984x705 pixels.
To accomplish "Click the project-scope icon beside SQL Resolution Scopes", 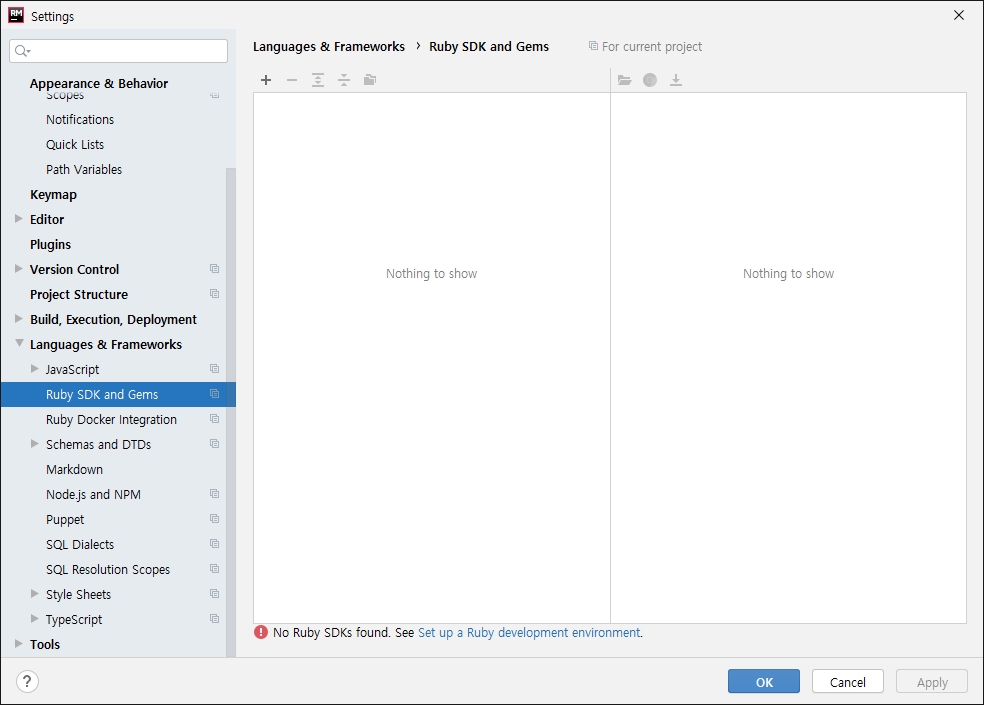I will tap(215, 569).
